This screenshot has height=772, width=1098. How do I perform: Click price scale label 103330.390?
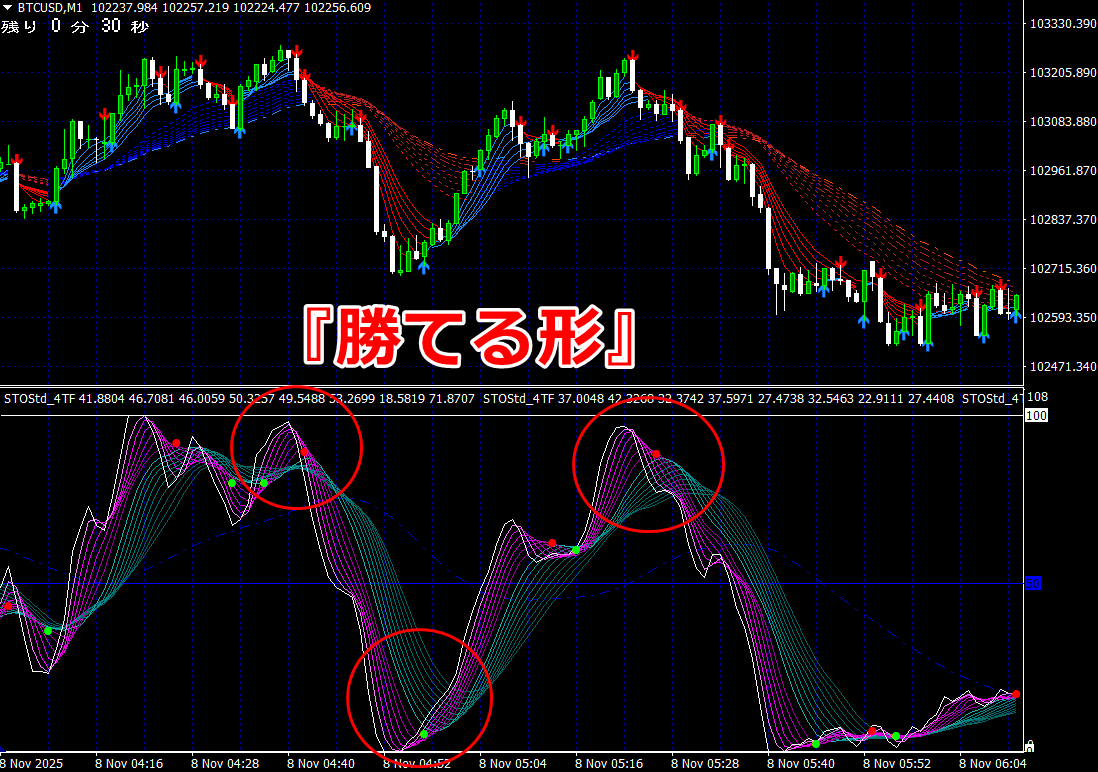coord(1062,24)
